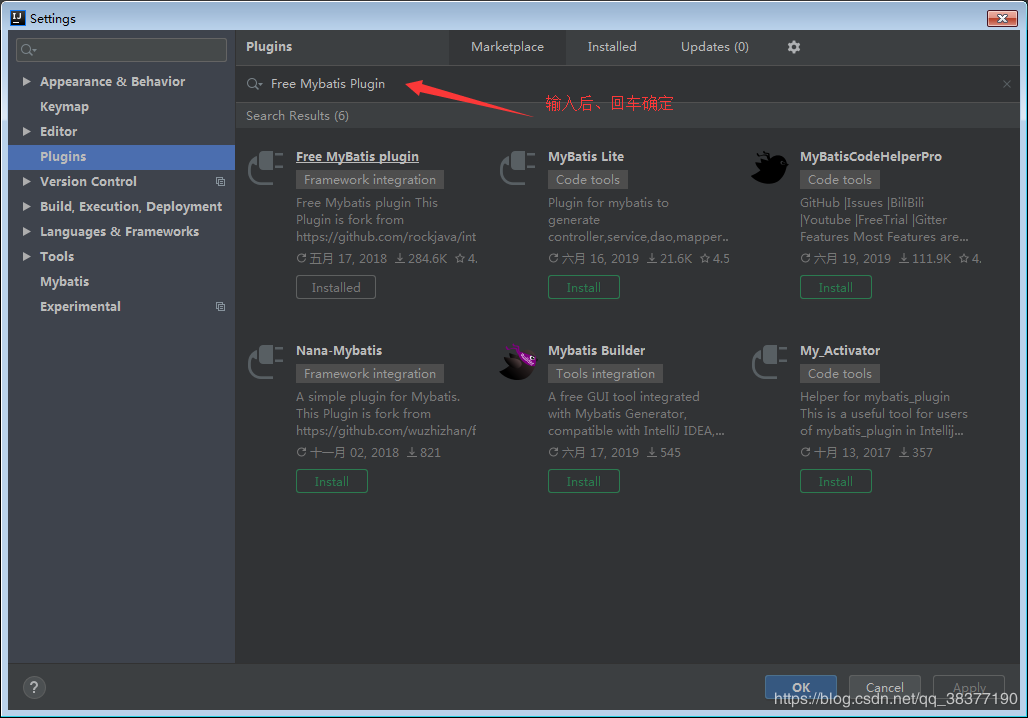Screen dimensions: 1028x718
Task: Click the Plugins heading text
Action: click(269, 47)
